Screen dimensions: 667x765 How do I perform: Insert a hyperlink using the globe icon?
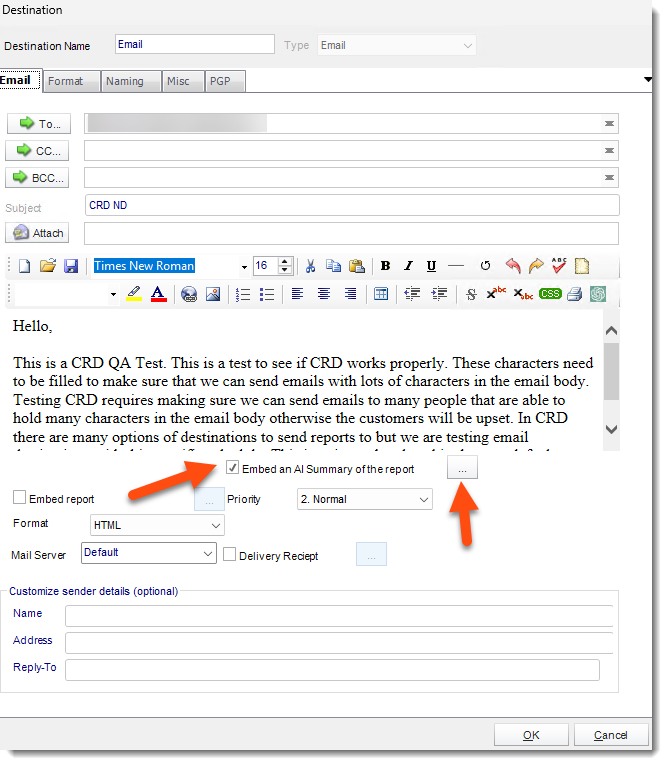pyautogui.click(x=189, y=294)
